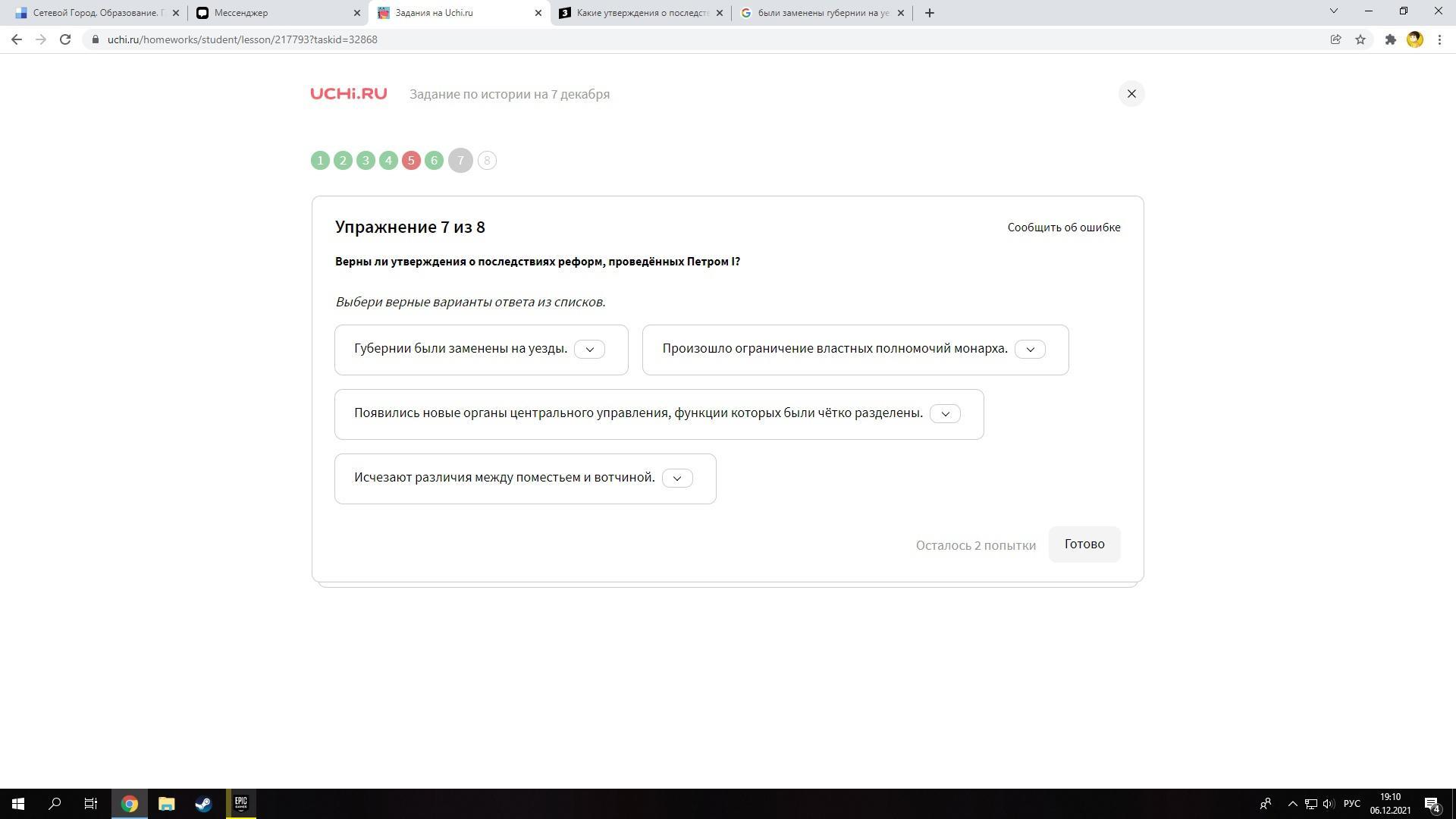Click the UCHi.RU logo
The width and height of the screenshot is (1456, 819).
(x=349, y=94)
